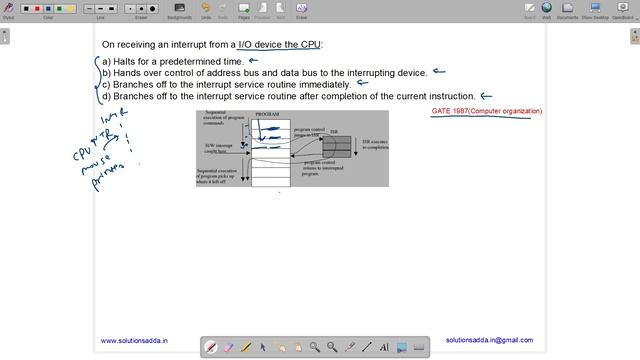Select the green pen color
This screenshot has width=640, height=360.
click(x=60, y=9)
